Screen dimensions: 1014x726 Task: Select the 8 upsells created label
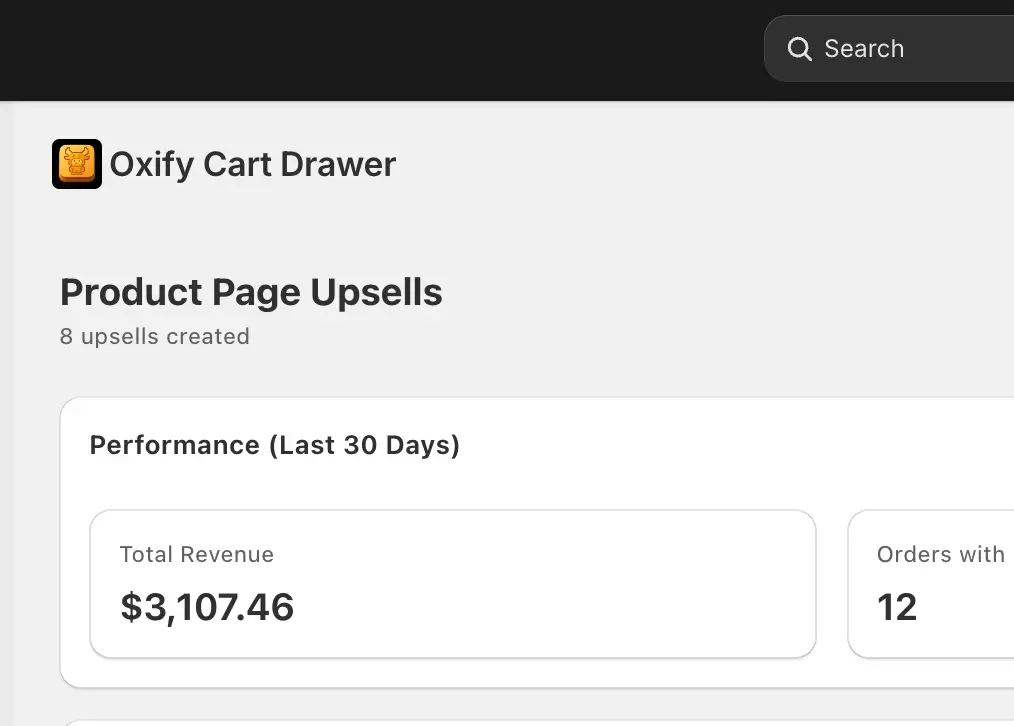click(155, 337)
